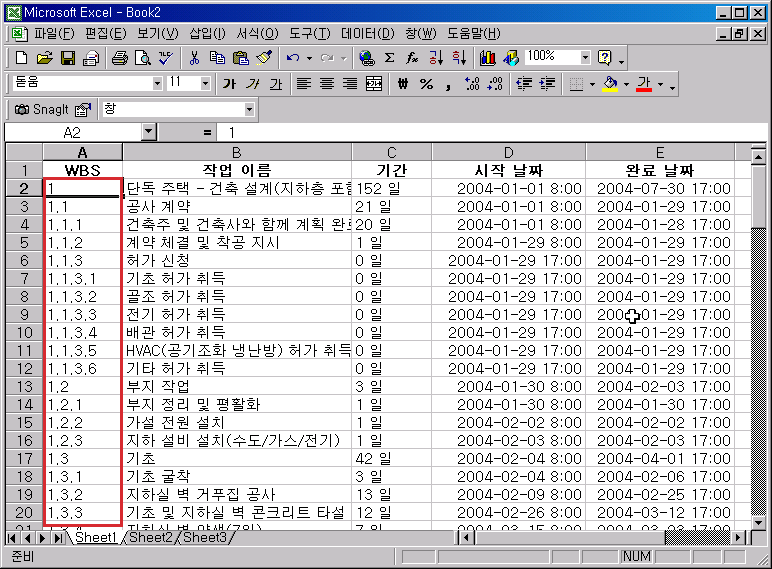The width and height of the screenshot is (772, 569).
Task: Click the Sort Ascending icon
Action: [436, 58]
